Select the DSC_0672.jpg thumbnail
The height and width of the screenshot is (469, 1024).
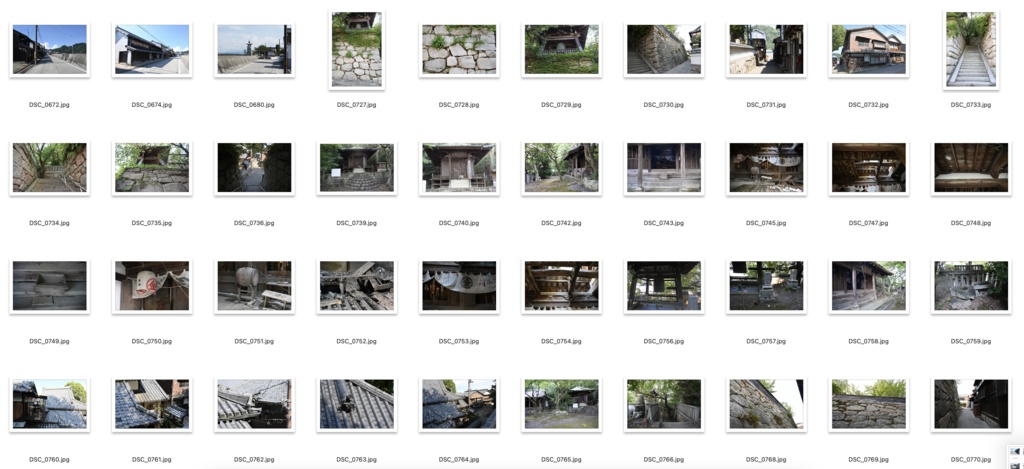[50, 50]
